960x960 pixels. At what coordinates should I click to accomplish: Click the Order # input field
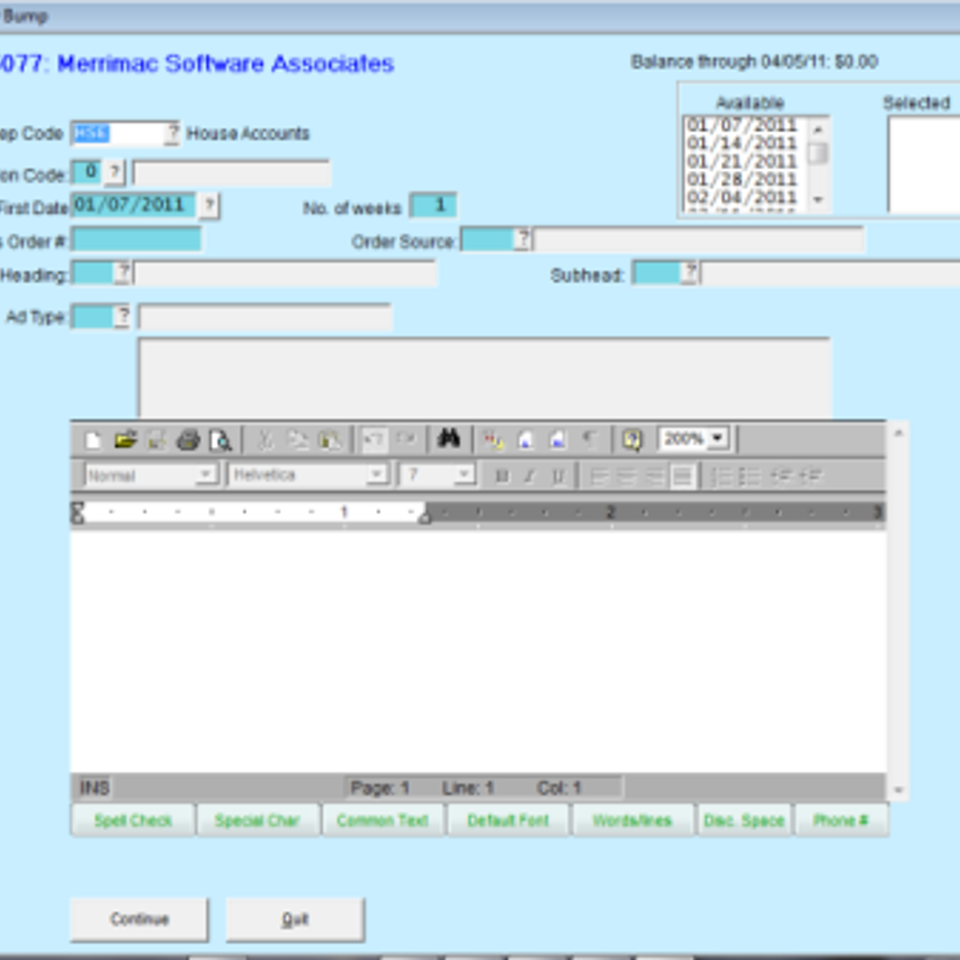click(x=137, y=239)
